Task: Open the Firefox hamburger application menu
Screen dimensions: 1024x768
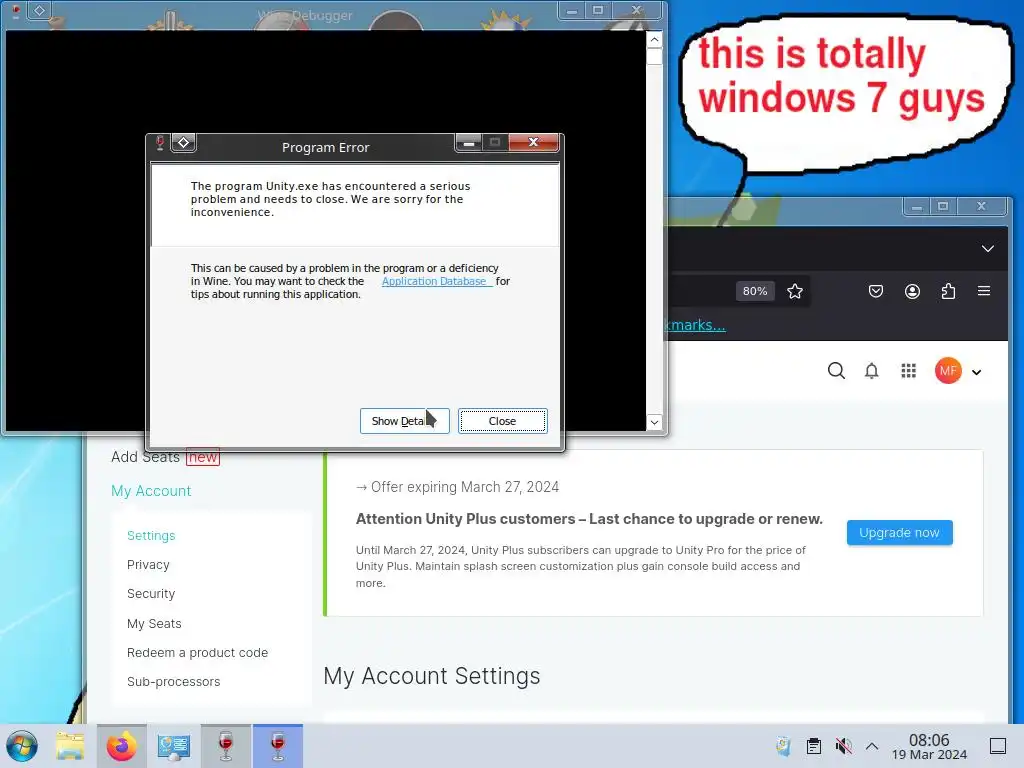Action: coord(984,291)
